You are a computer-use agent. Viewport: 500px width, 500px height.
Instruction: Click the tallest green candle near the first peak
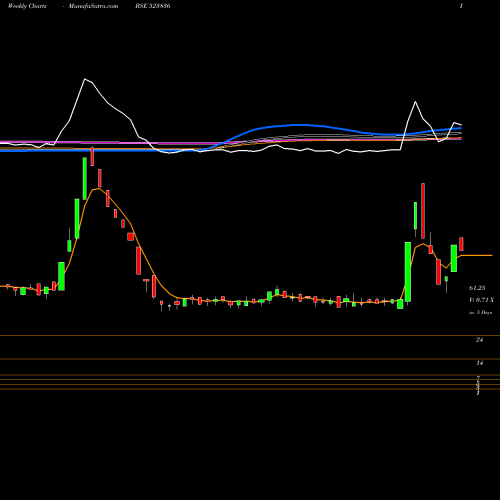85,179
